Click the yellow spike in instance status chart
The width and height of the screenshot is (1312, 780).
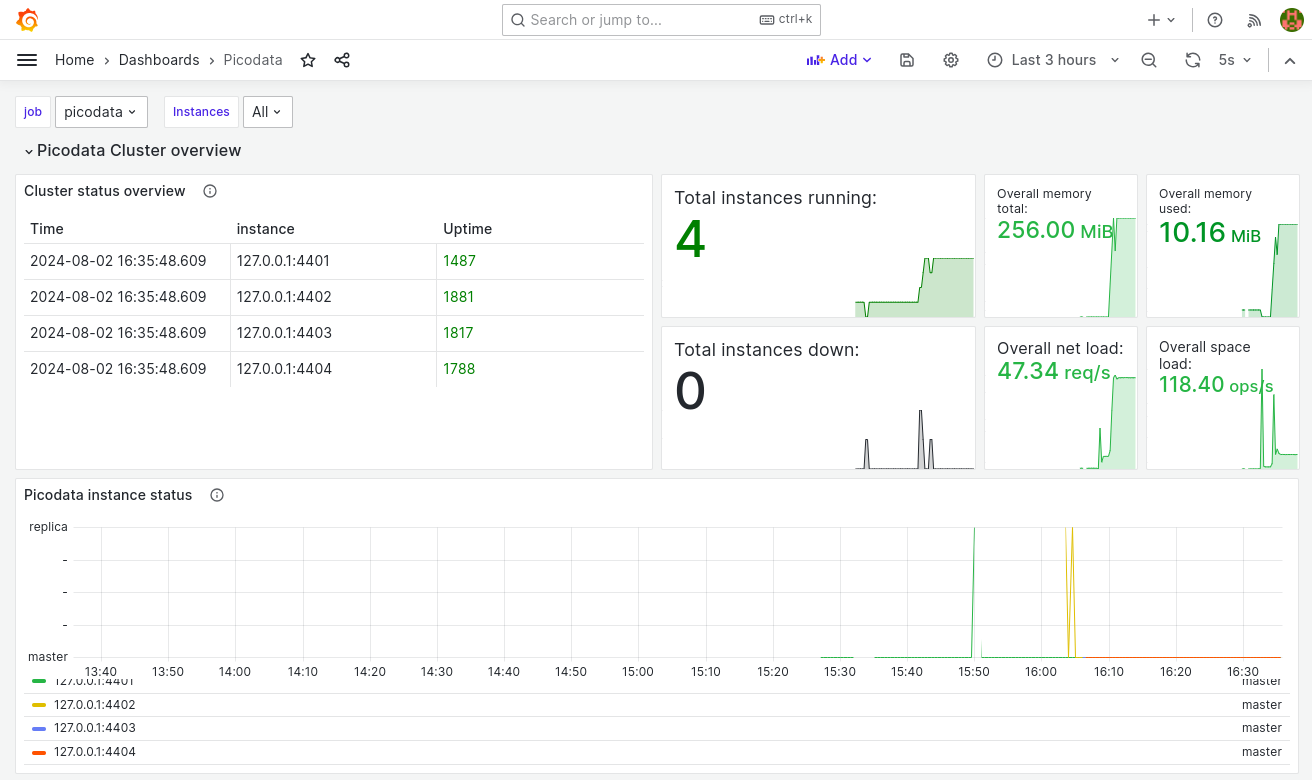(x=1070, y=590)
